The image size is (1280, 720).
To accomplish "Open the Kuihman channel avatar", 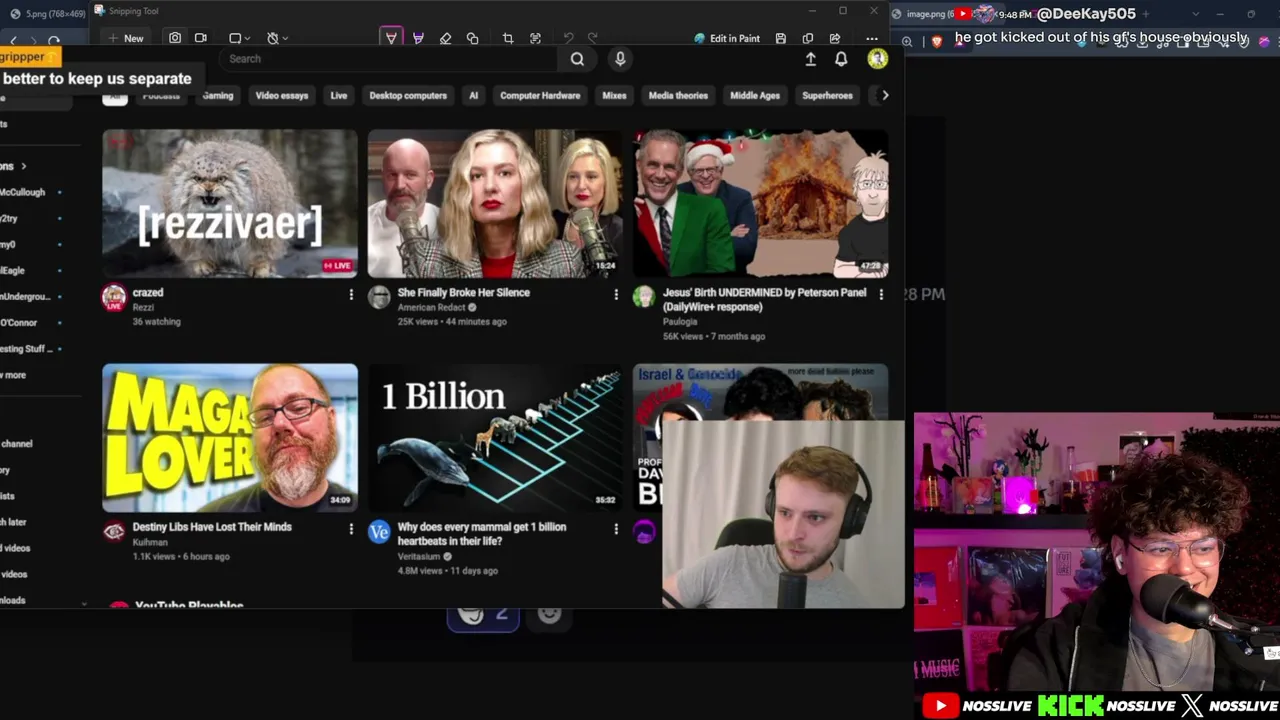I will coord(114,531).
